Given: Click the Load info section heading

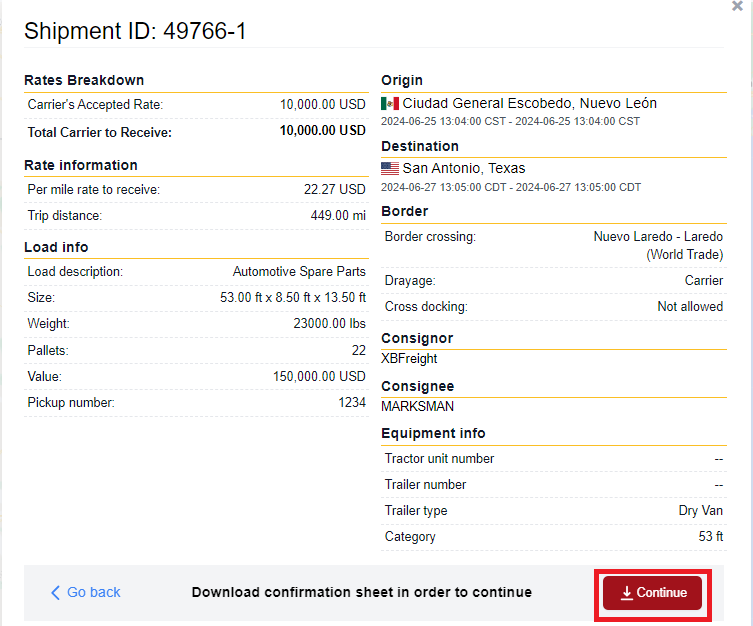Looking at the screenshot, I should click(56, 247).
